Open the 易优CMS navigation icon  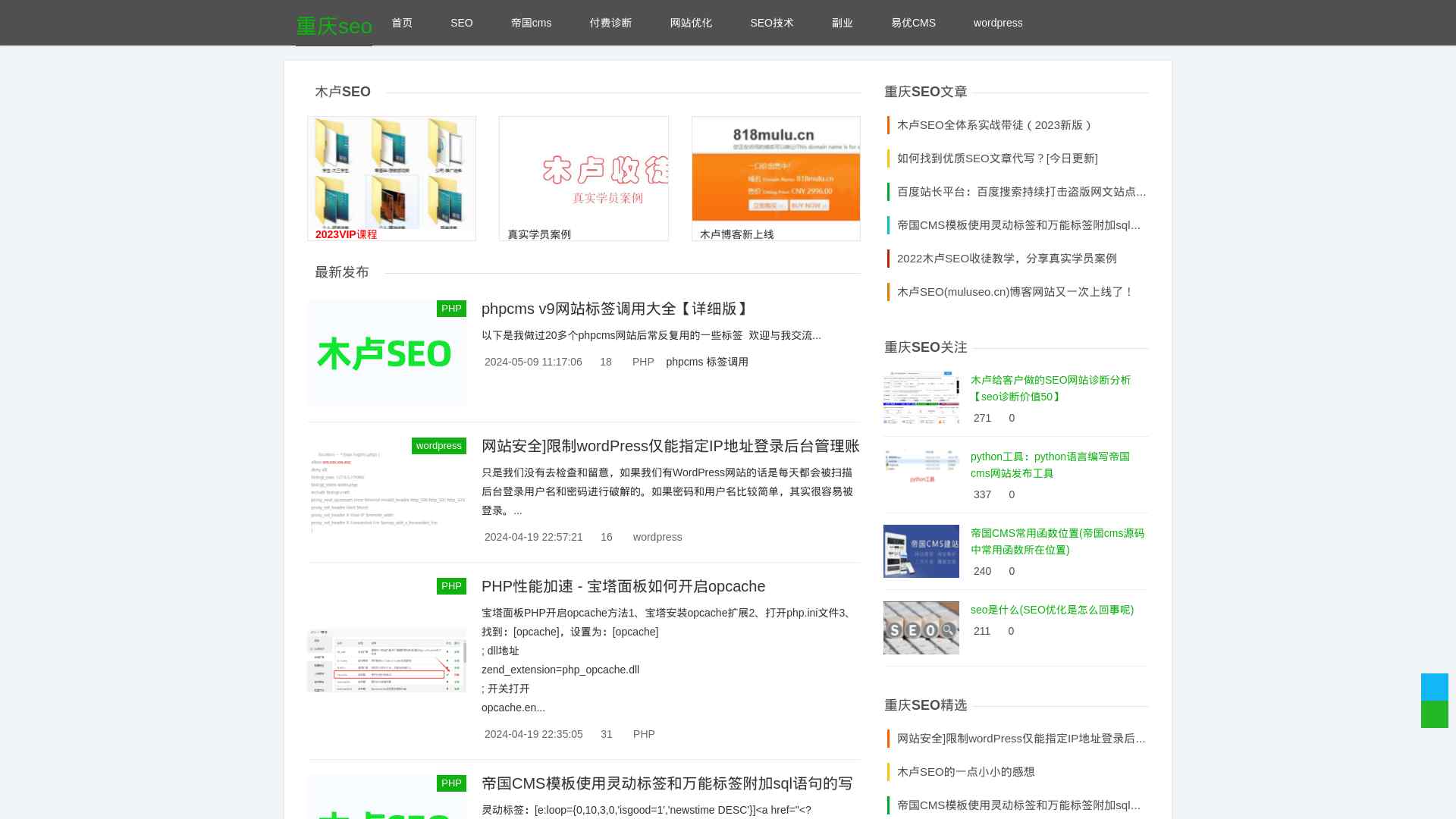coord(913,22)
